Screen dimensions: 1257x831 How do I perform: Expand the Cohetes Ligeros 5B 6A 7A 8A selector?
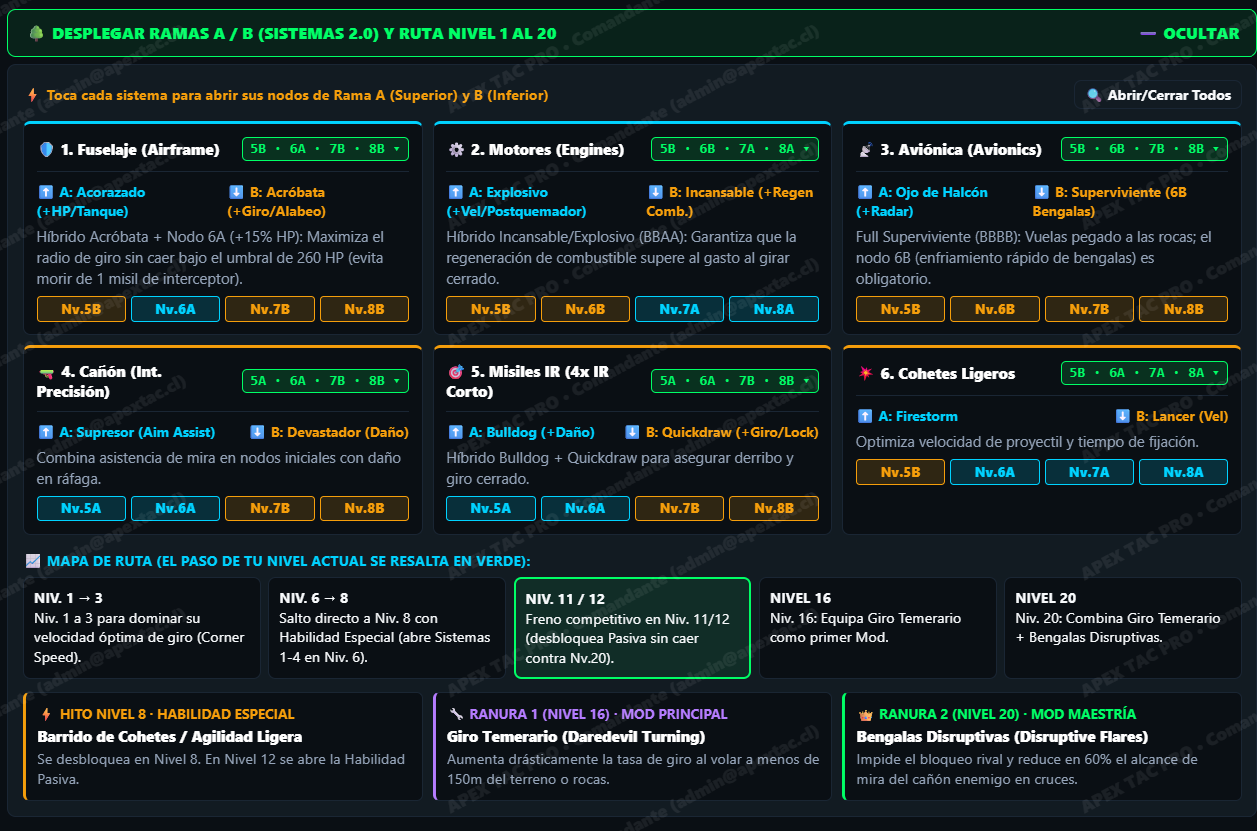(1144, 373)
